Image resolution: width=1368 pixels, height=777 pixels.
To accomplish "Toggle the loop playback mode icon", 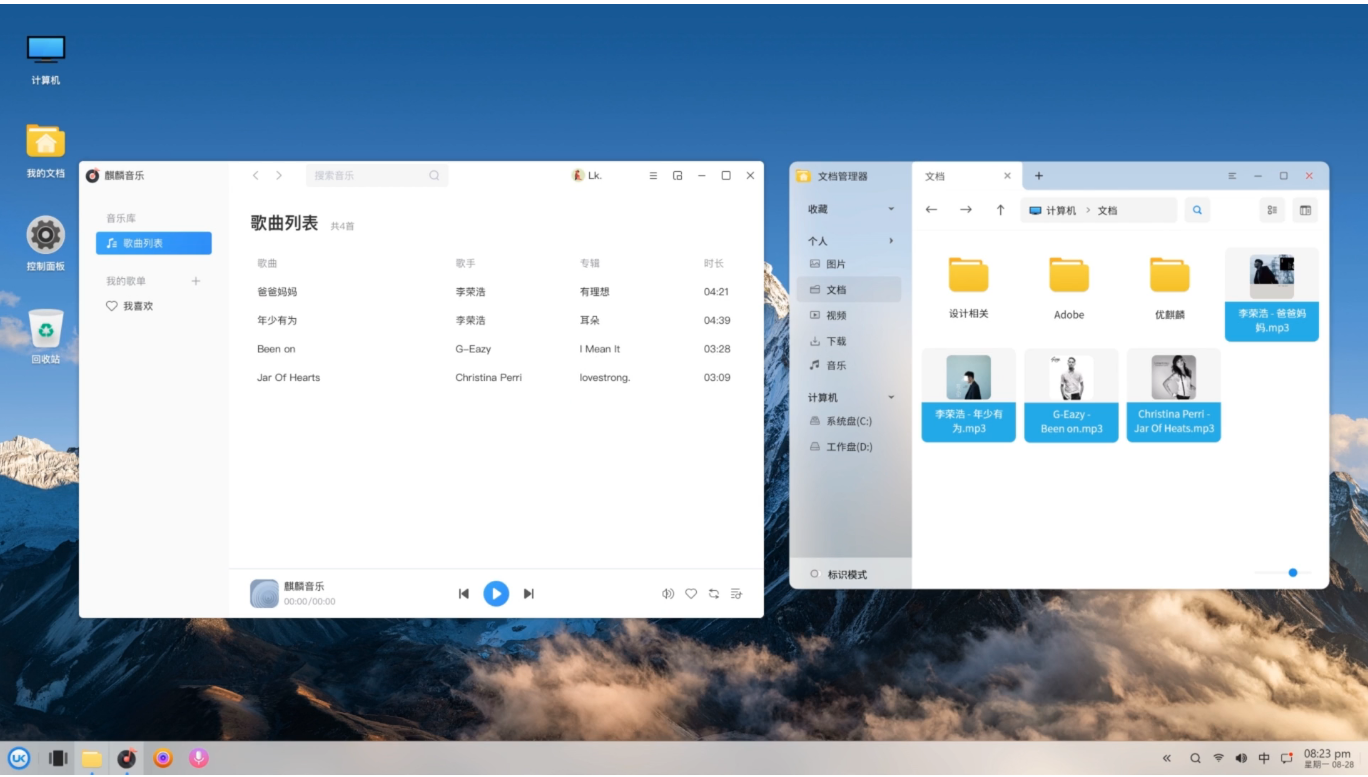I will point(714,594).
